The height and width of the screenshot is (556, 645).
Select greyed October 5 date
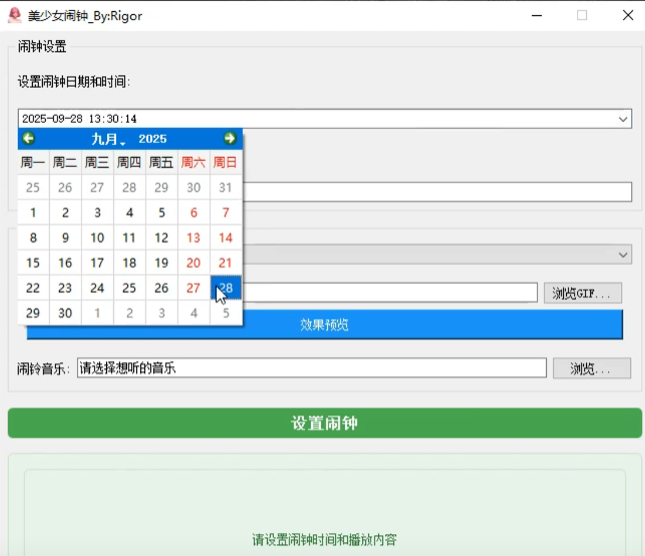[x=226, y=313]
